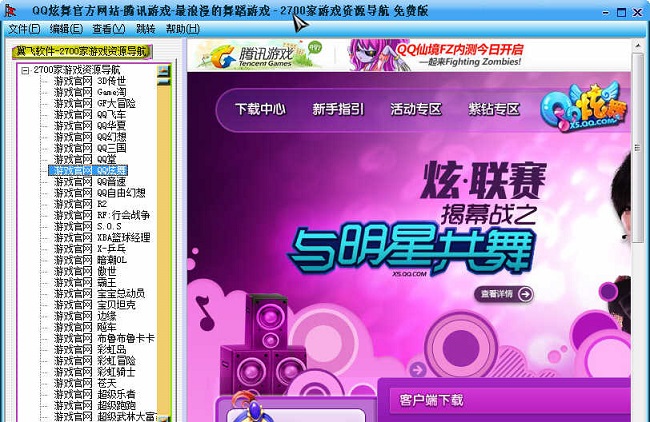The image size is (650, 422).
Task: Select tree item 游戏官网 飚车
Action: point(85,327)
